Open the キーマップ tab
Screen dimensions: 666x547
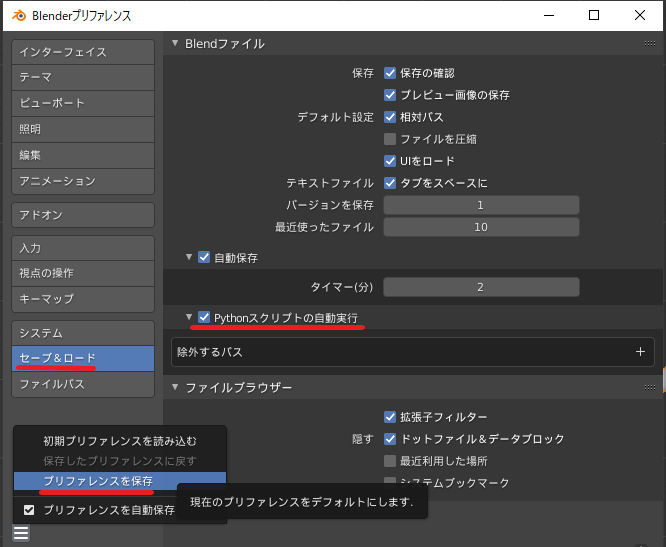point(83,299)
